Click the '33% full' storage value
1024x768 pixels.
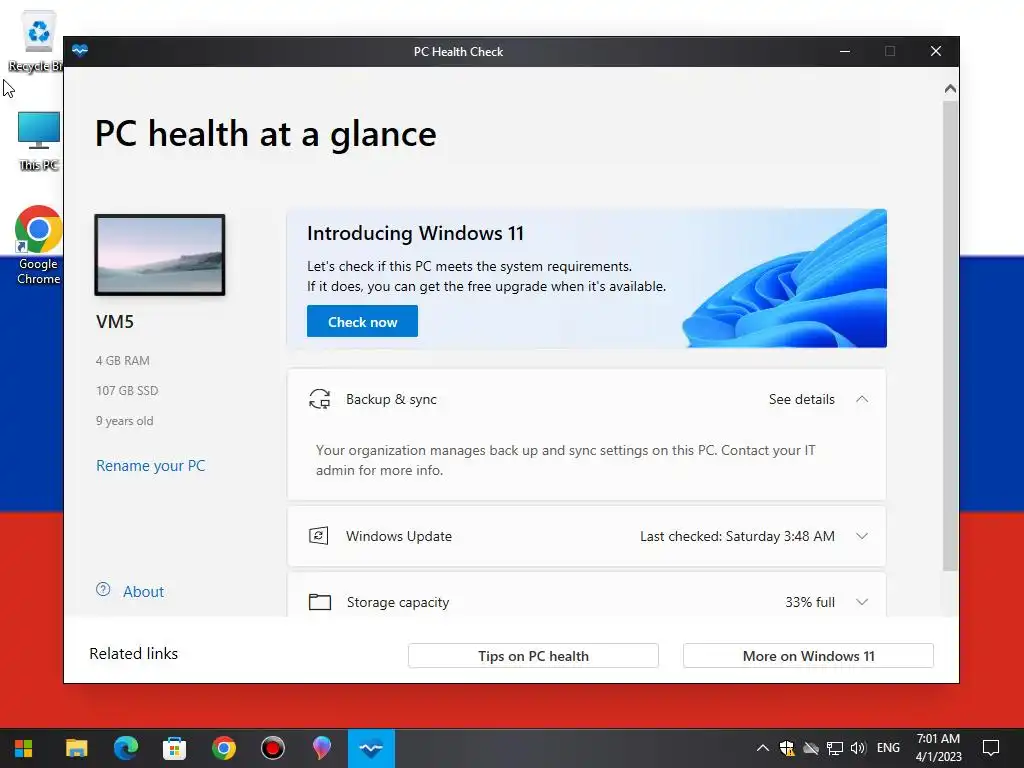[x=810, y=602]
